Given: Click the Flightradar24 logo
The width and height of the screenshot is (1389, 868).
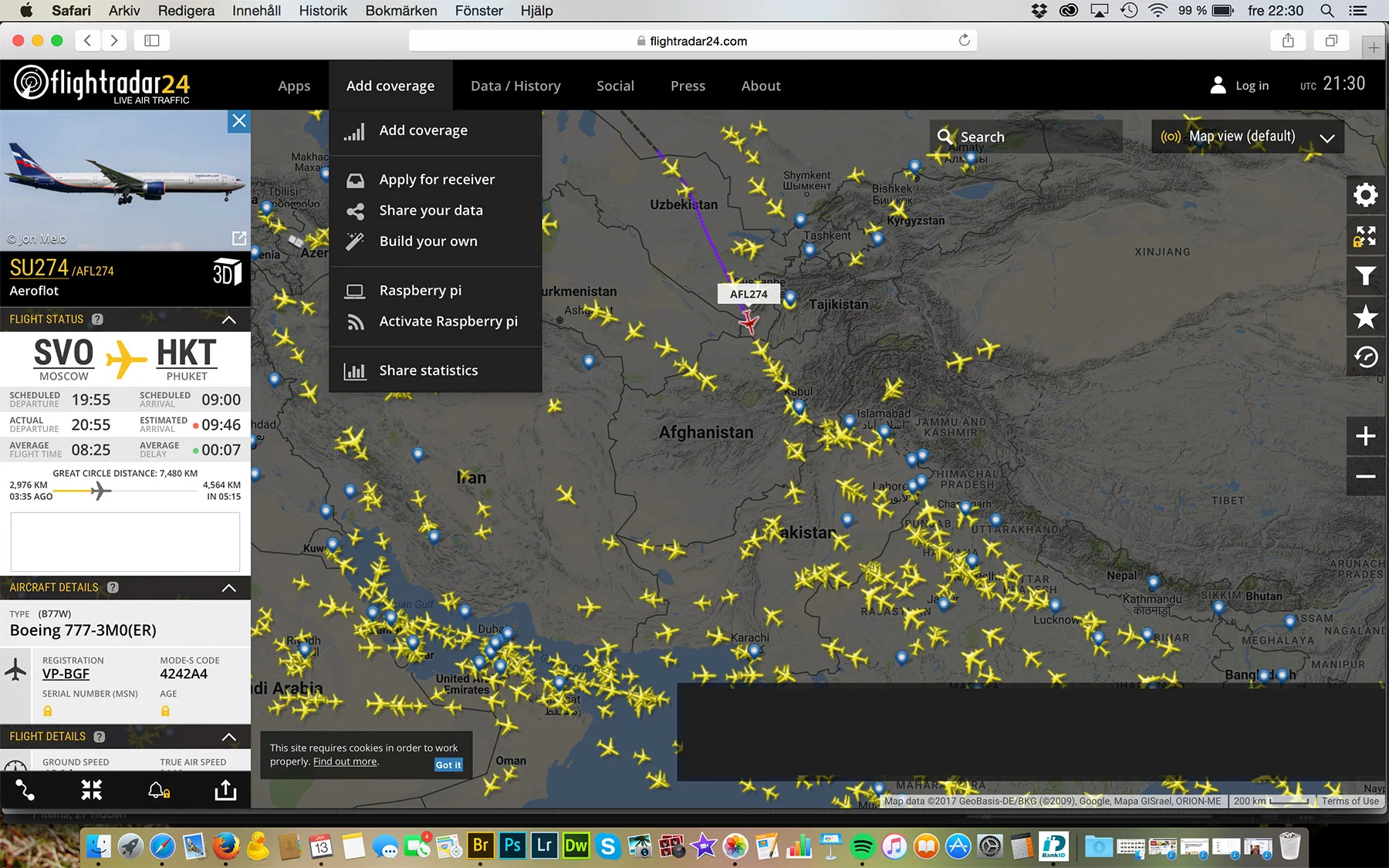Looking at the screenshot, I should coord(102,83).
